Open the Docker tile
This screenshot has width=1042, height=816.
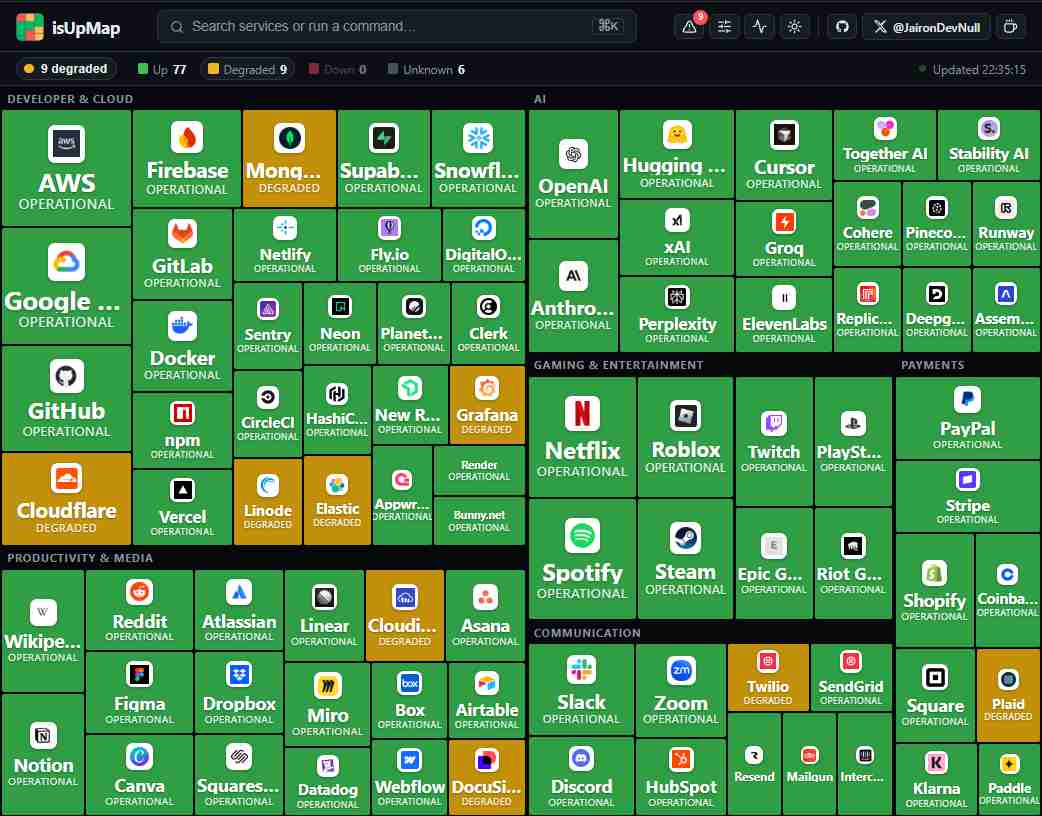[x=182, y=346]
